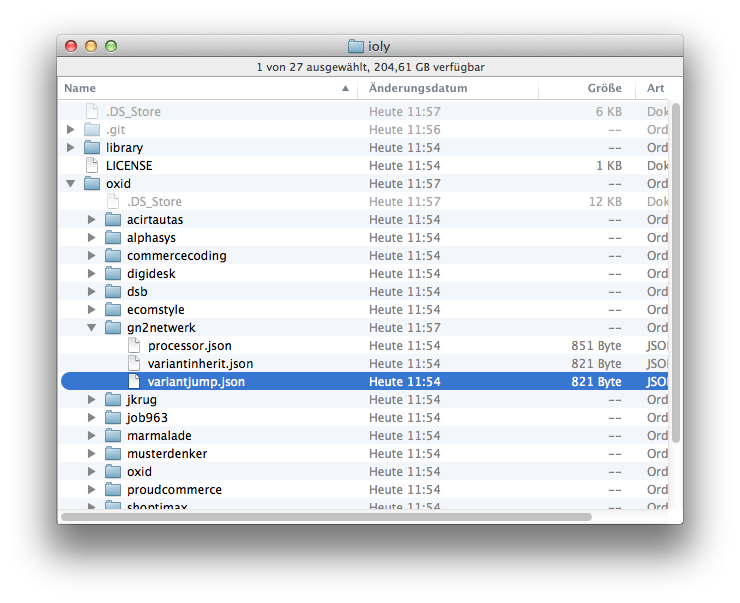Click the LICENSE document icon
Image resolution: width=740 pixels, height=603 pixels.
(x=92, y=165)
